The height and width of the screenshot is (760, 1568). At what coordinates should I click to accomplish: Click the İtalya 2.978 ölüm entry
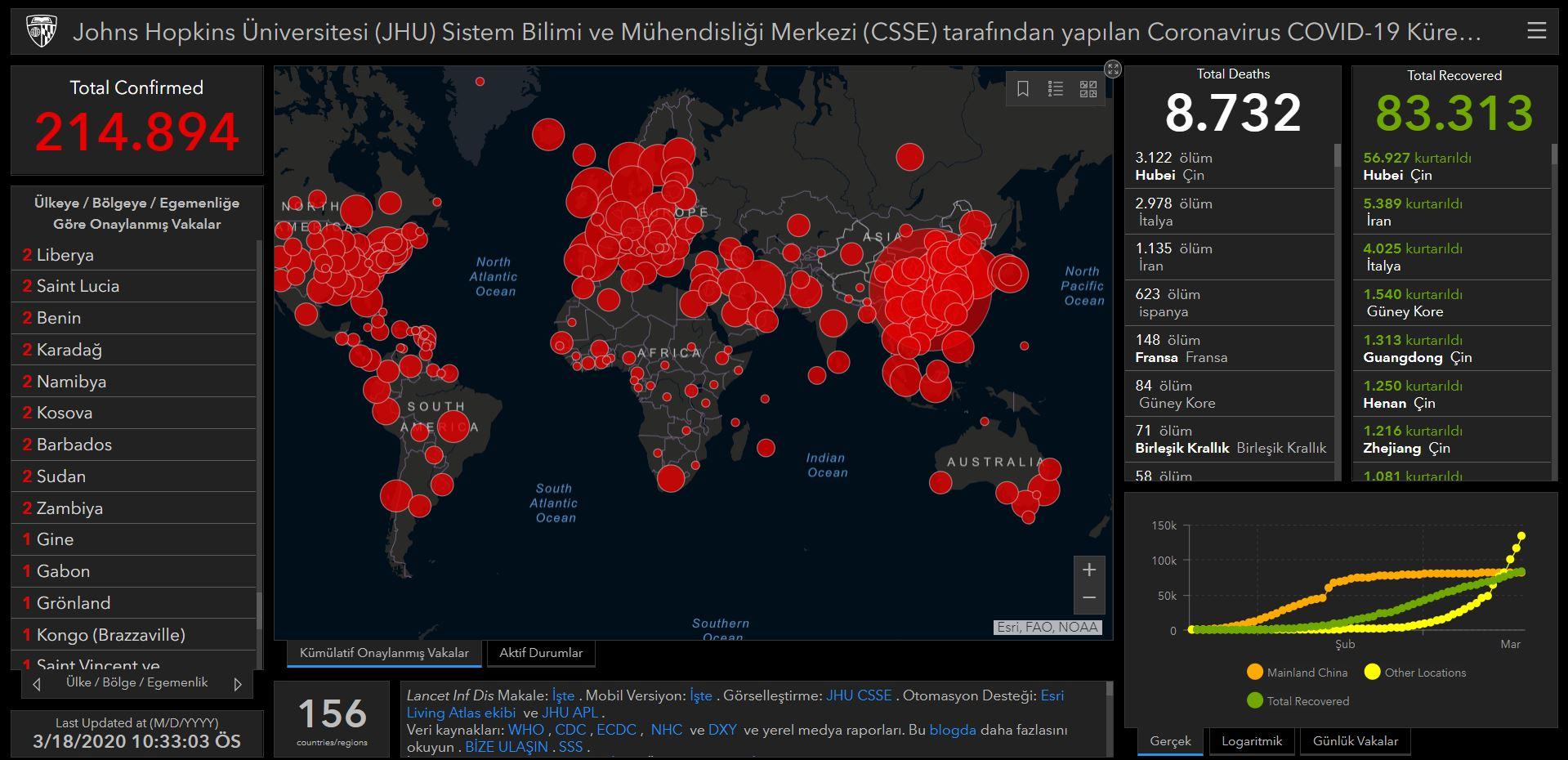coord(1230,212)
